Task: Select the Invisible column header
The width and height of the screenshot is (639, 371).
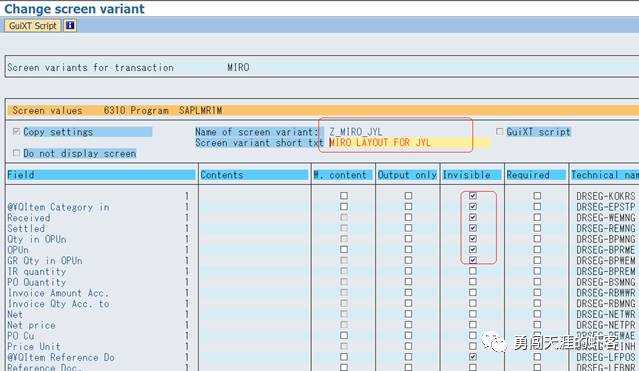Action: 472,175
